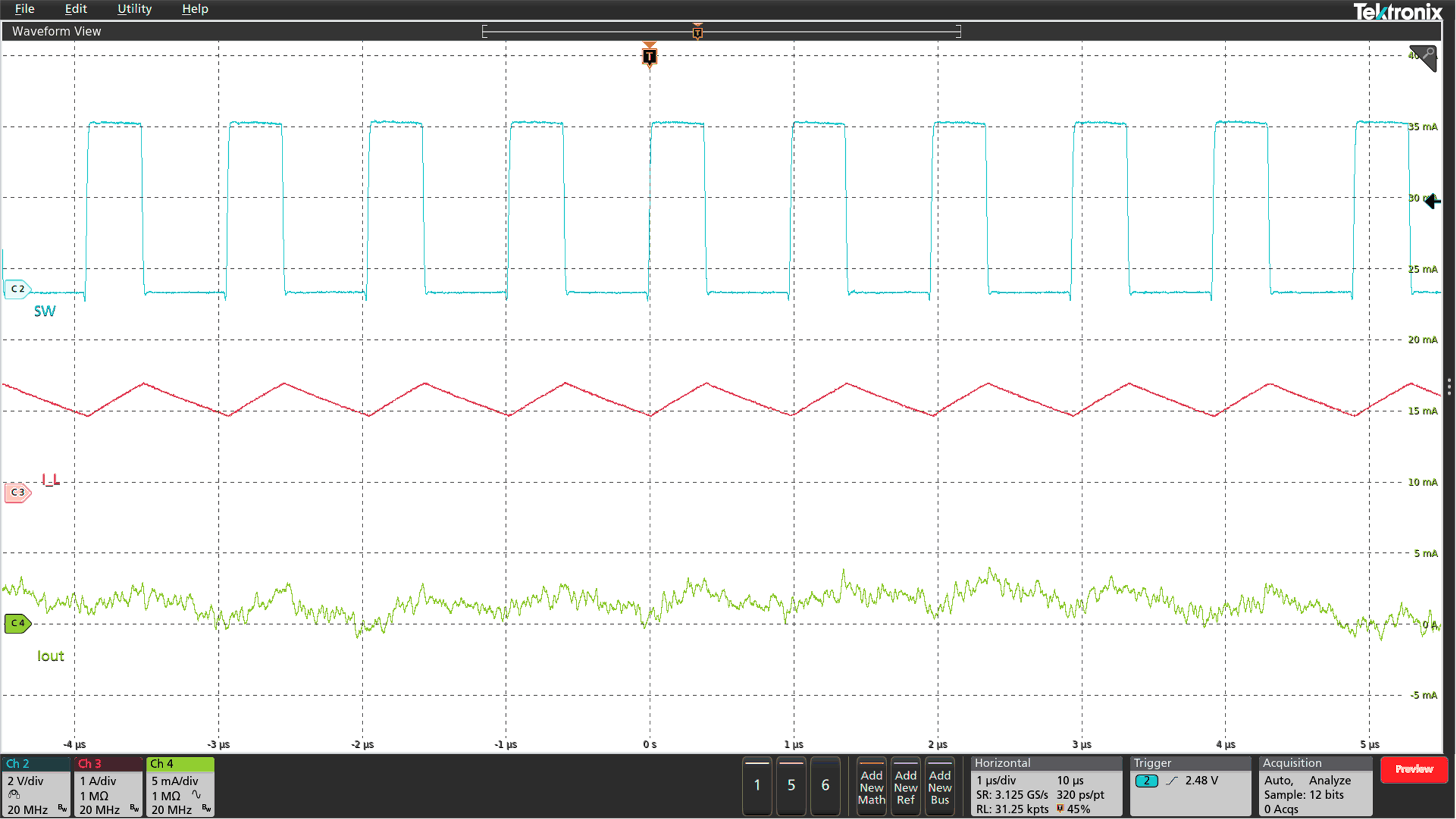The width and height of the screenshot is (1456, 819).
Task: Select the C3 waveform handle for I_L
Action: tap(17, 492)
